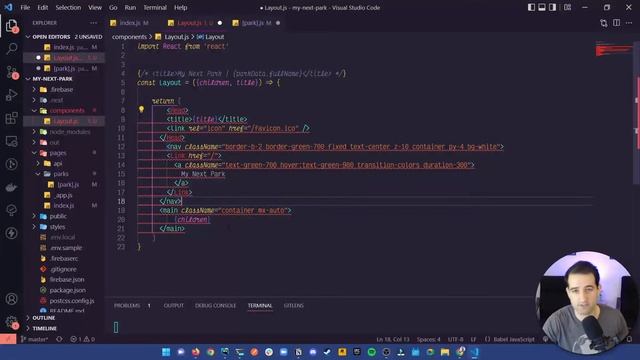Switch to the [park].js editor tab
This screenshot has width=640, height=360.
(x=256, y=23)
